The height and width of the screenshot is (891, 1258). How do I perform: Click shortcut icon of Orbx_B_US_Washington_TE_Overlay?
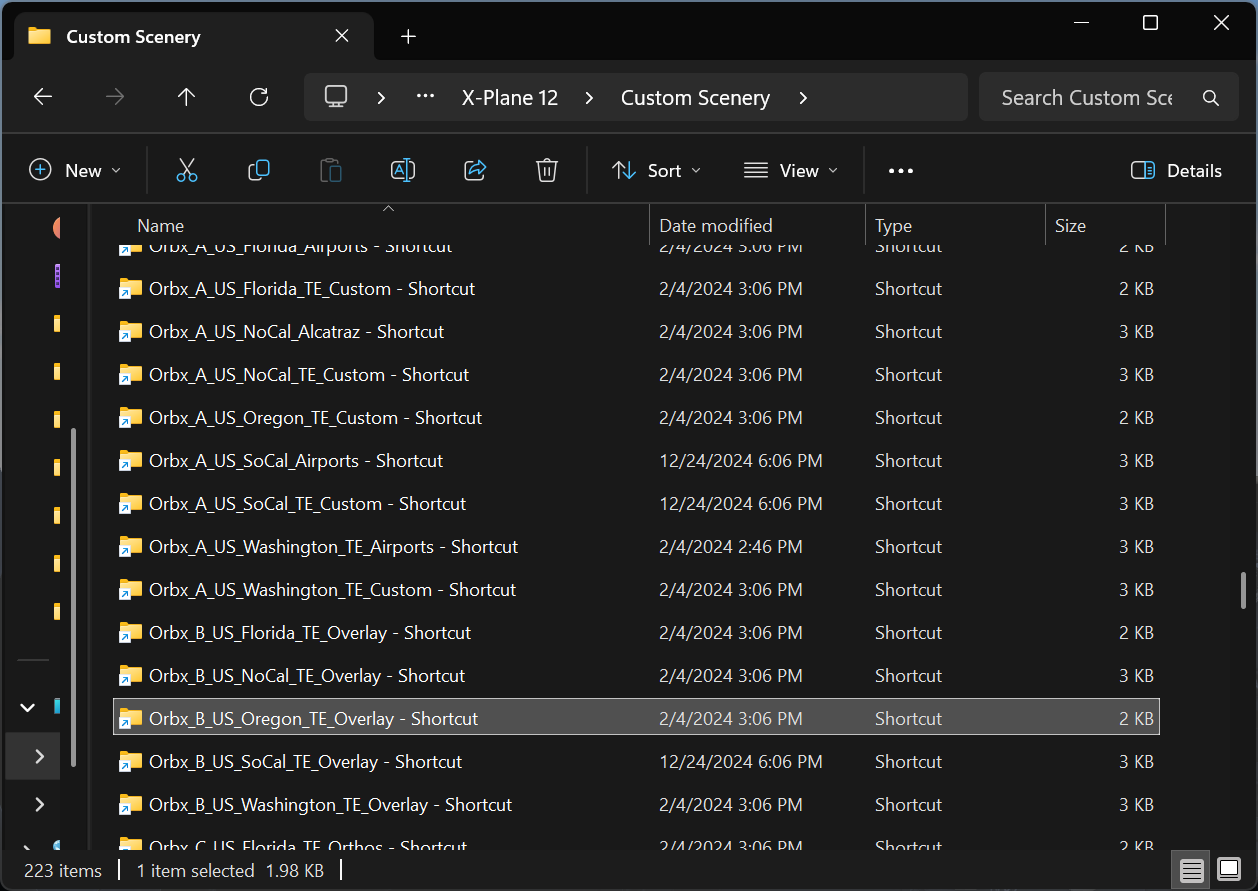tap(130, 805)
